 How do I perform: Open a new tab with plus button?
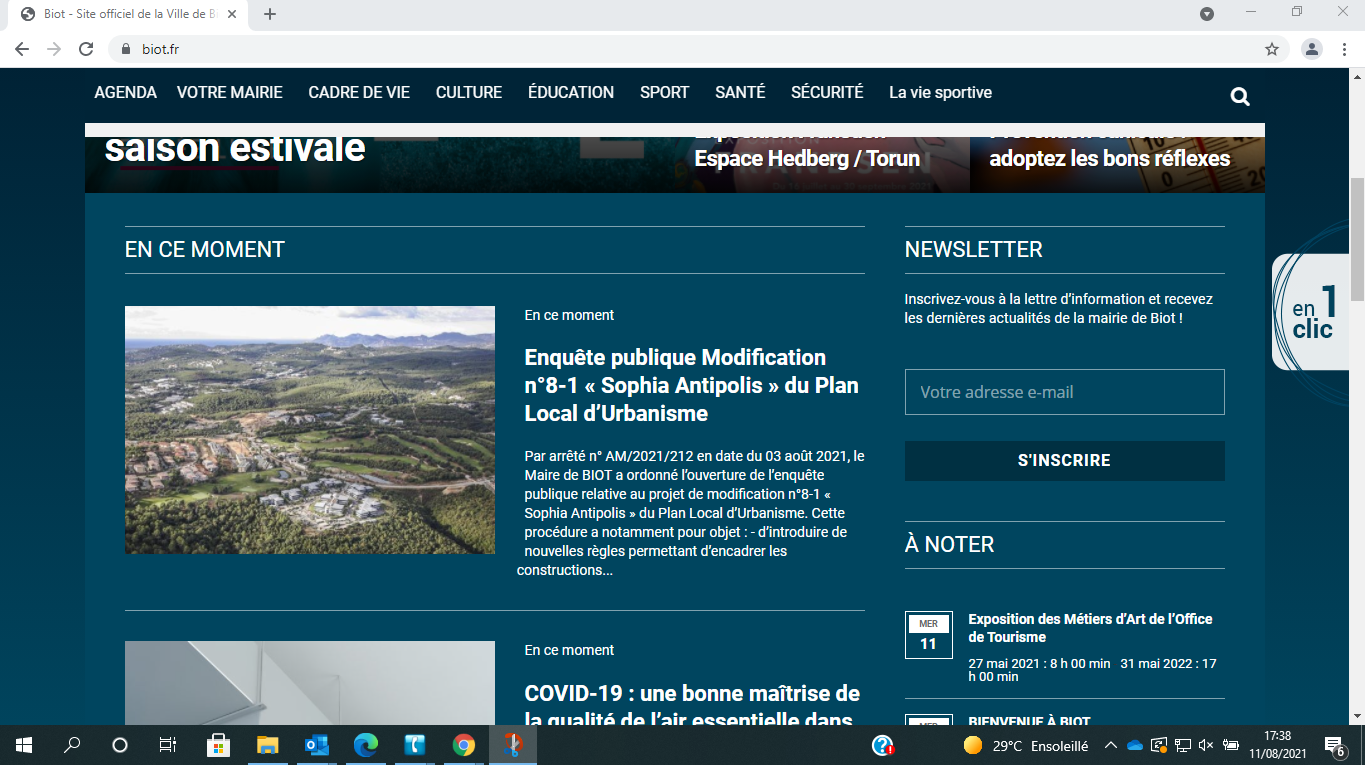point(270,14)
